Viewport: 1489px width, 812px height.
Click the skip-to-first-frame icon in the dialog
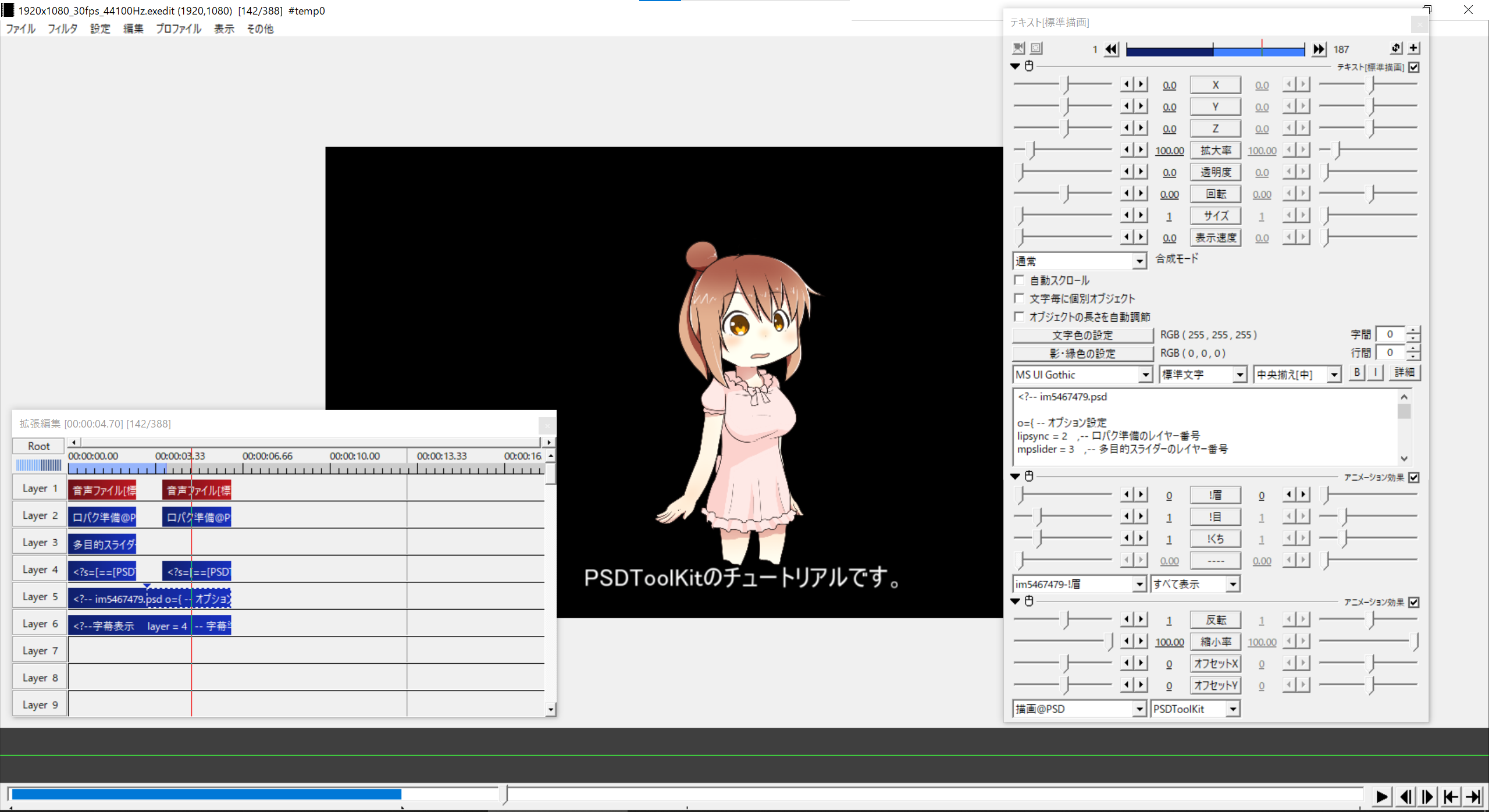(1112, 49)
